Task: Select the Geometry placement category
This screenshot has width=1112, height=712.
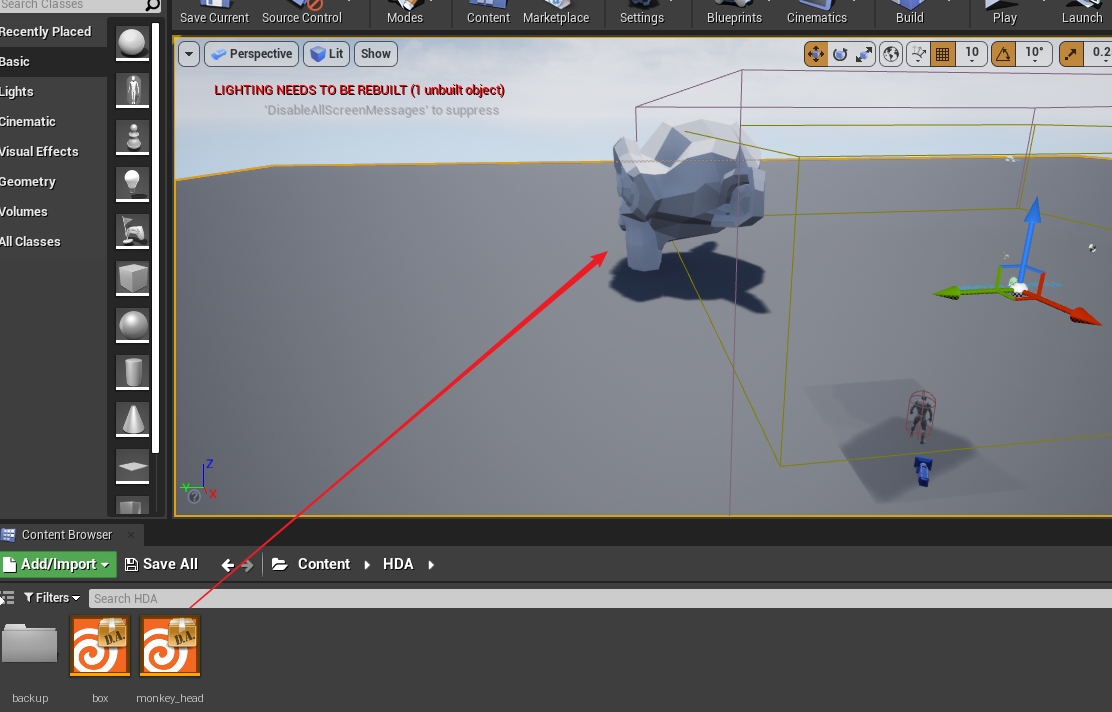Action: [53, 182]
